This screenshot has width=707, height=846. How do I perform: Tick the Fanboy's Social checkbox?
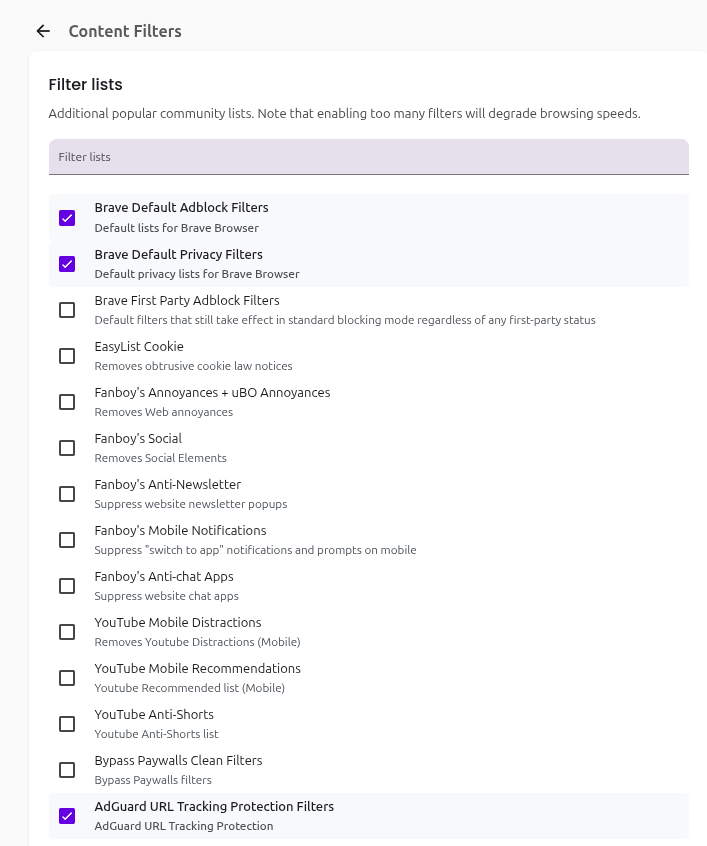tap(67, 448)
